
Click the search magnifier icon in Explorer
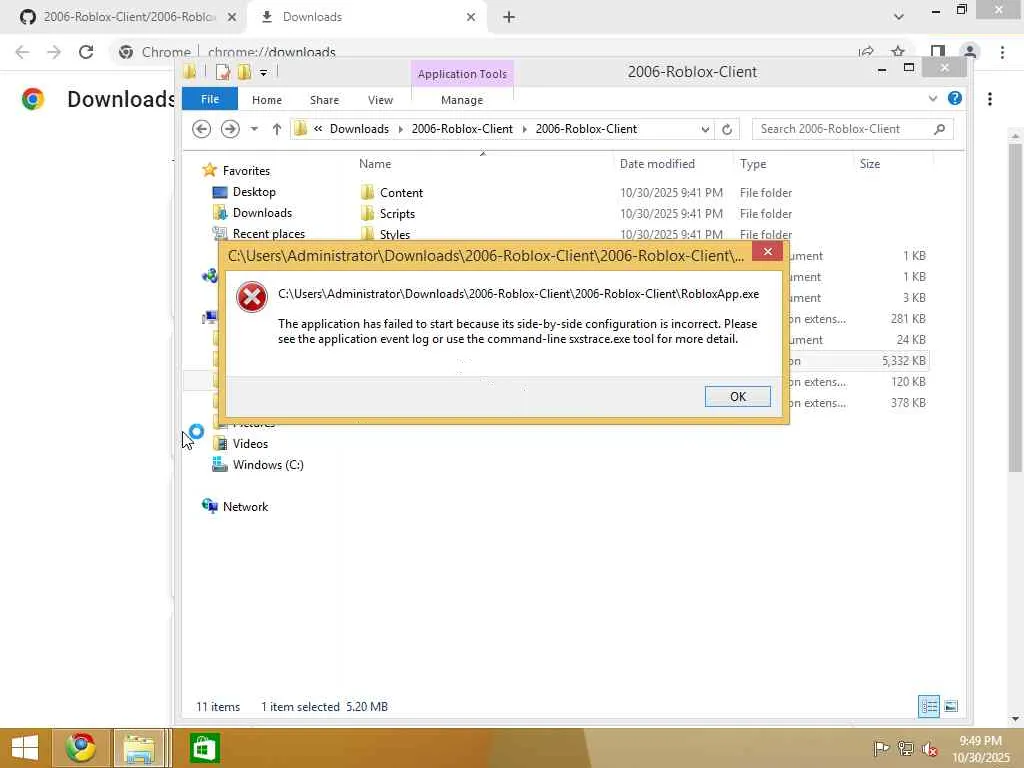click(940, 129)
